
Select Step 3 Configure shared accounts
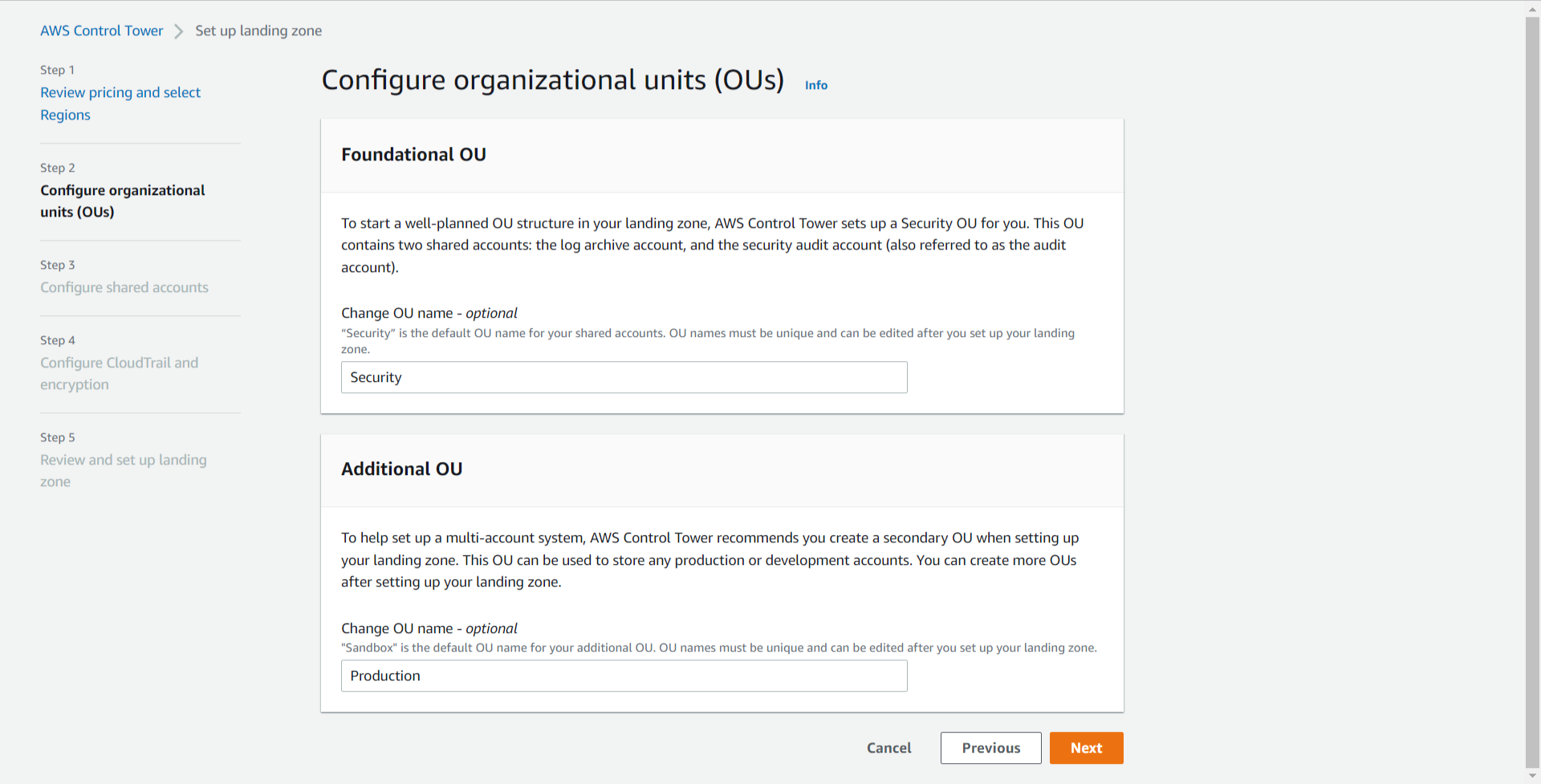click(124, 287)
